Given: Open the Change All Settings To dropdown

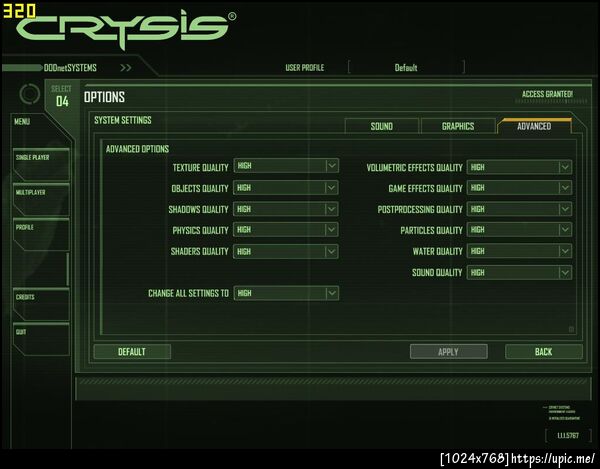Looking at the screenshot, I should (x=286, y=293).
